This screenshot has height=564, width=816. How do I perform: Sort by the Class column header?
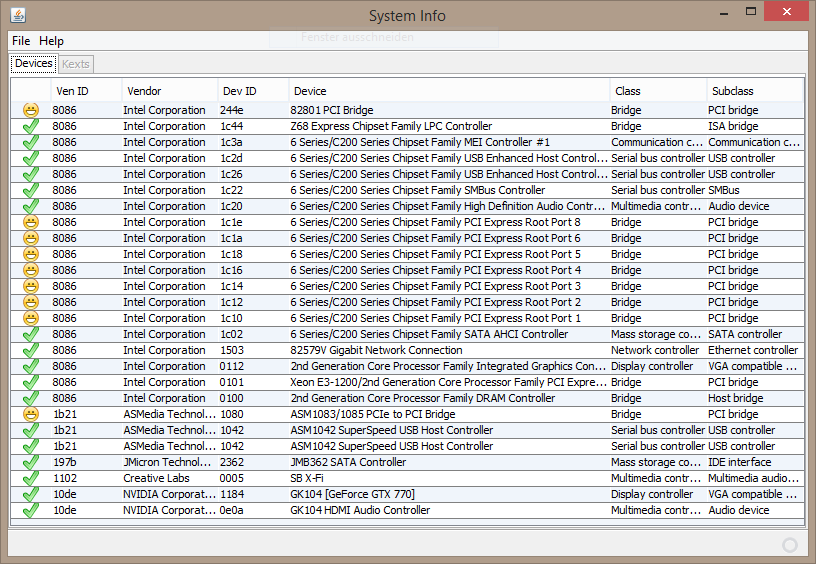(658, 91)
